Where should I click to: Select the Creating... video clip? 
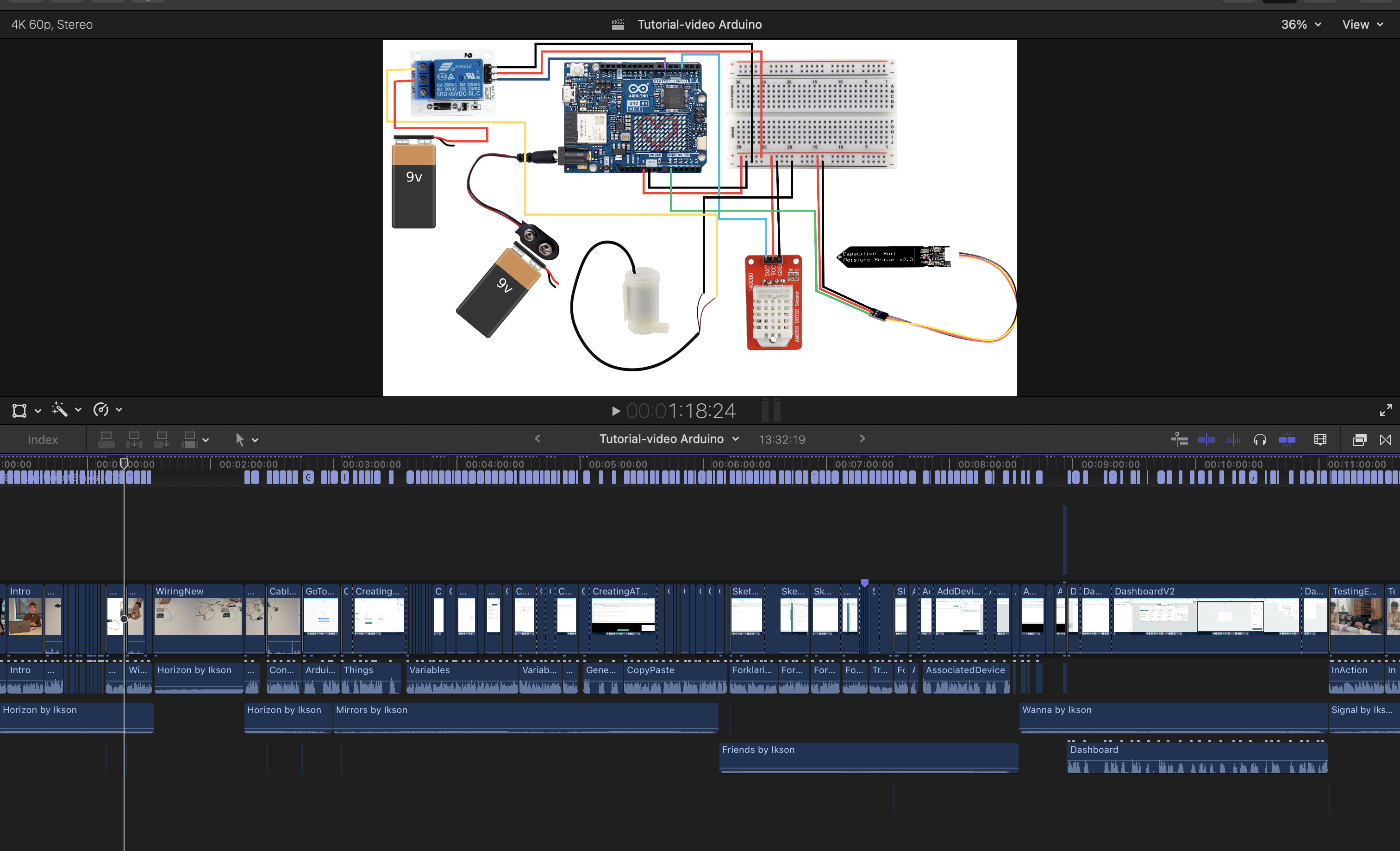point(379,618)
